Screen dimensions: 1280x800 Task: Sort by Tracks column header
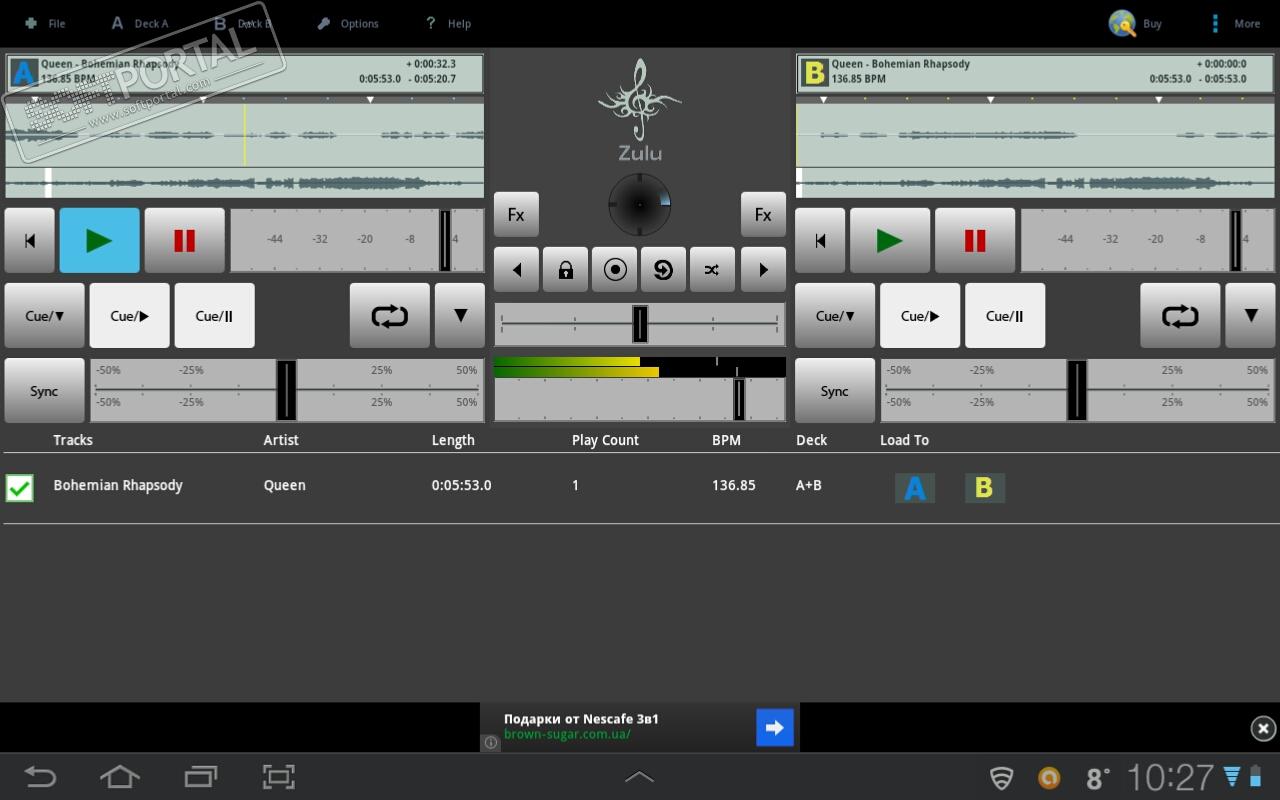pyautogui.click(x=73, y=440)
